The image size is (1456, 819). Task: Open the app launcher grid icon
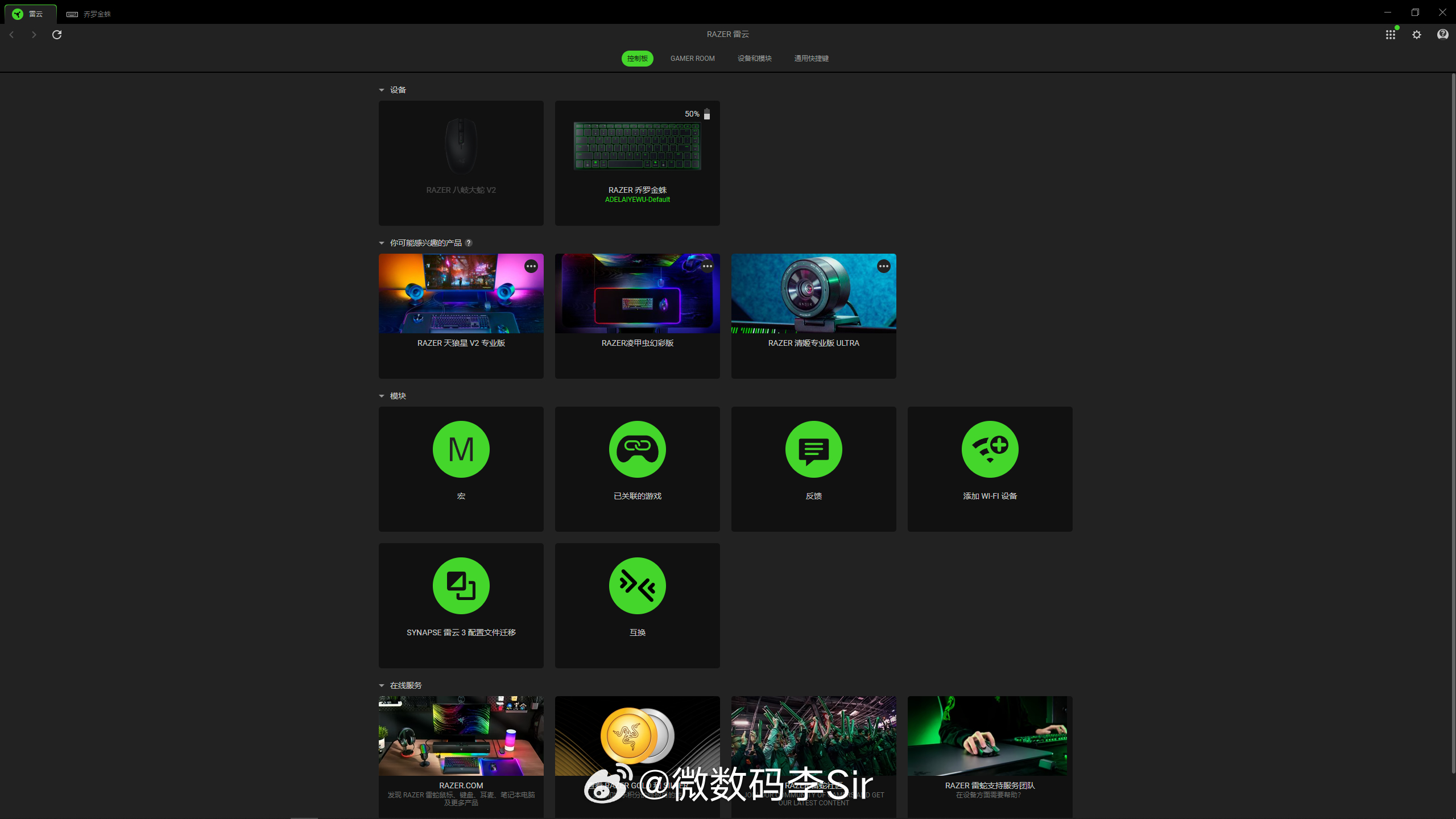1391,35
